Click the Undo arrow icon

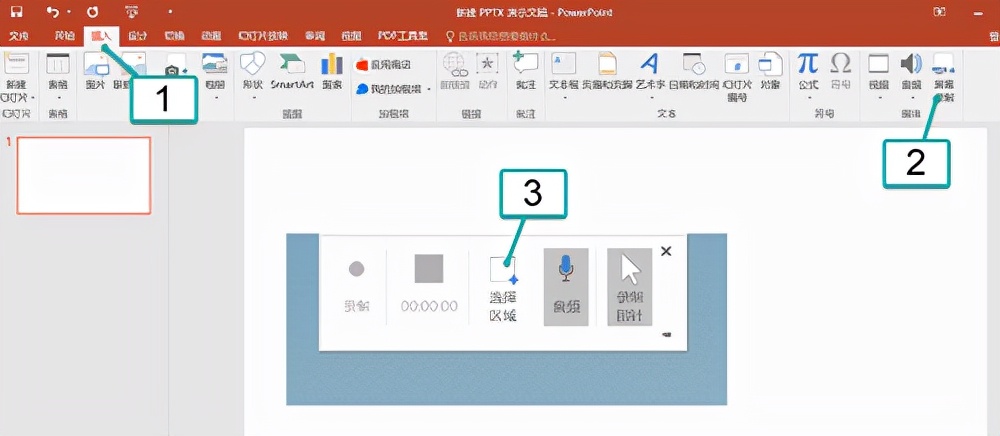coord(53,11)
